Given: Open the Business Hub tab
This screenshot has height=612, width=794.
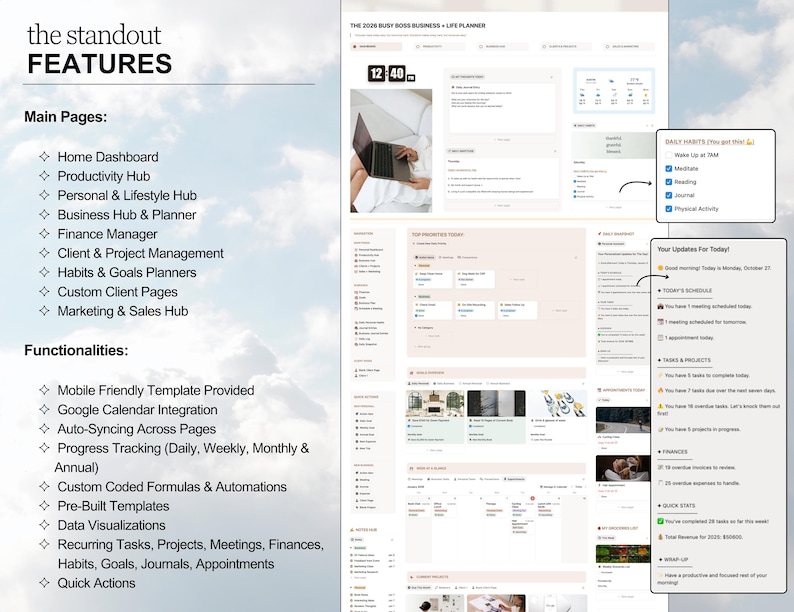Looking at the screenshot, I should click(x=502, y=47).
